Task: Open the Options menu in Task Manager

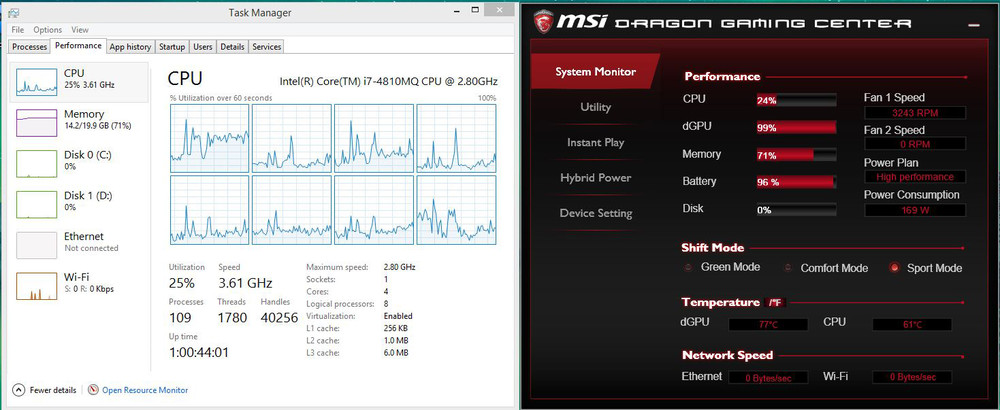Action: [48, 30]
